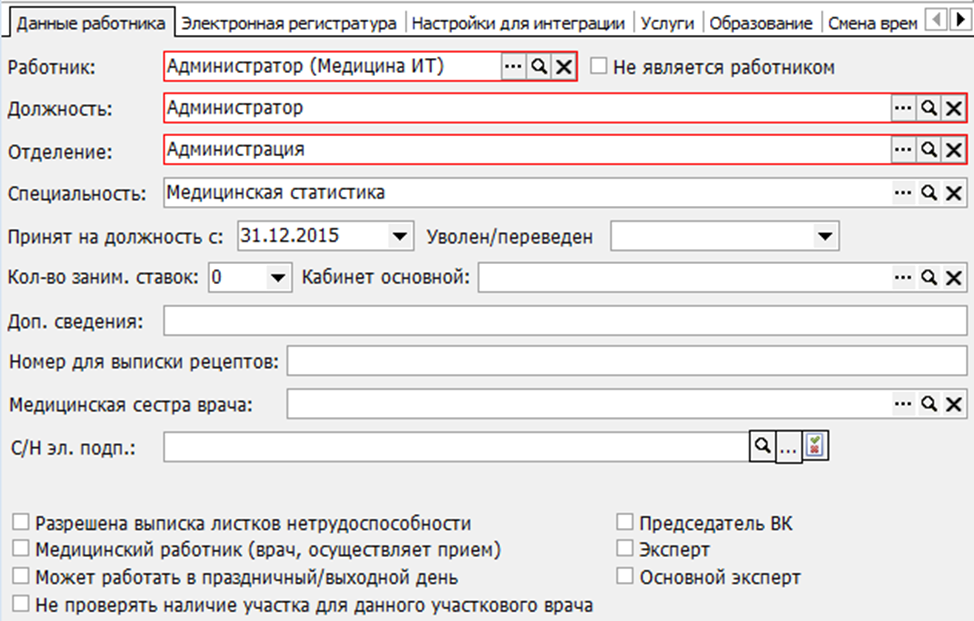
Task: Click the Доп. сведения input field
Action: click(x=565, y=321)
